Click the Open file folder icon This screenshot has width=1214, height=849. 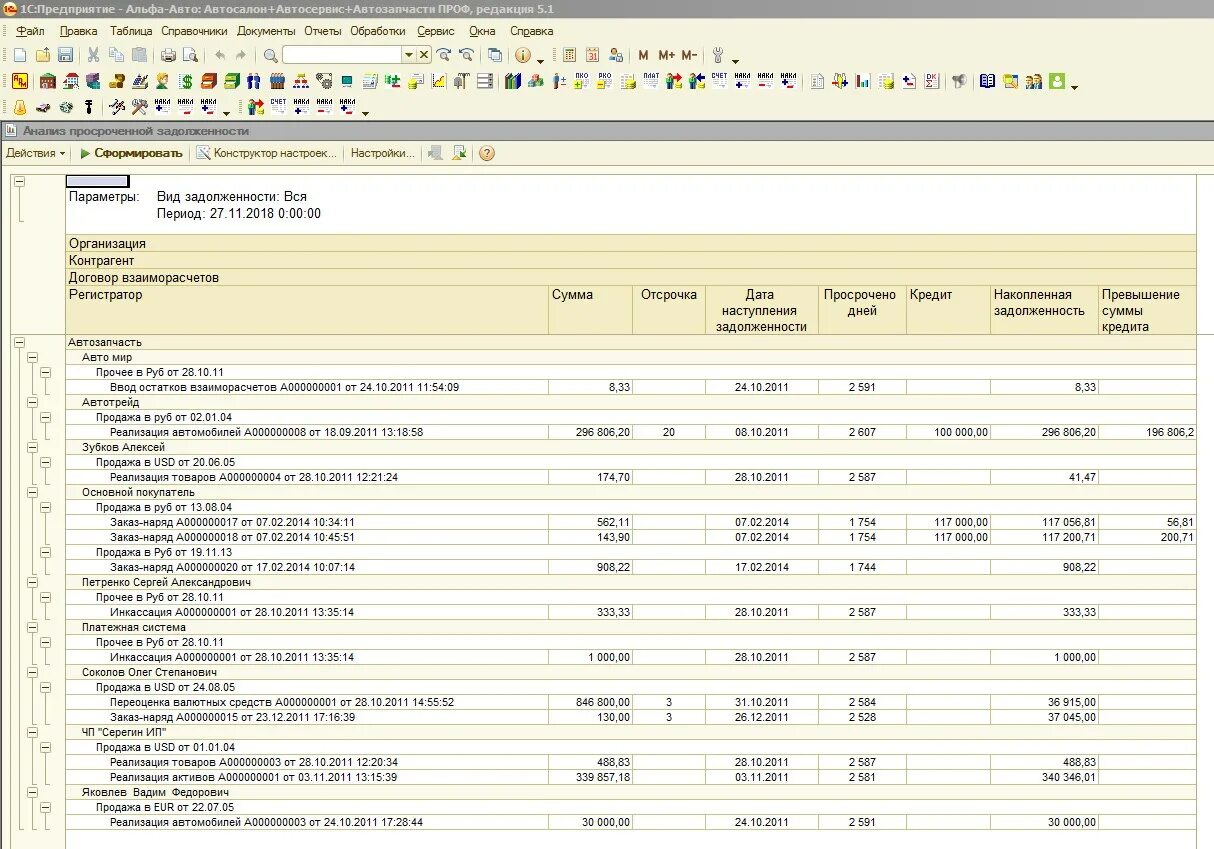43,55
